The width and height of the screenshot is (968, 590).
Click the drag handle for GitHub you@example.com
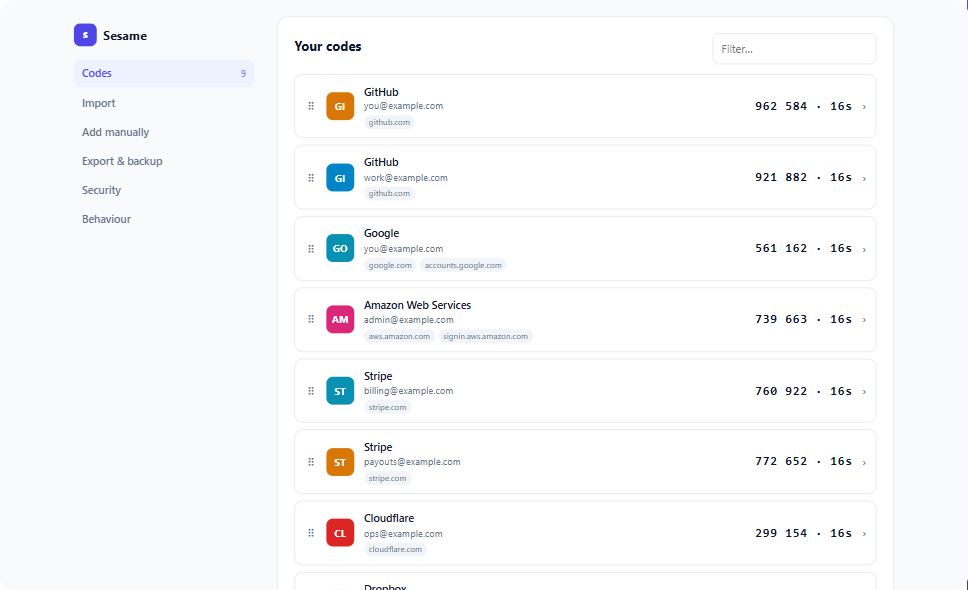coord(311,106)
